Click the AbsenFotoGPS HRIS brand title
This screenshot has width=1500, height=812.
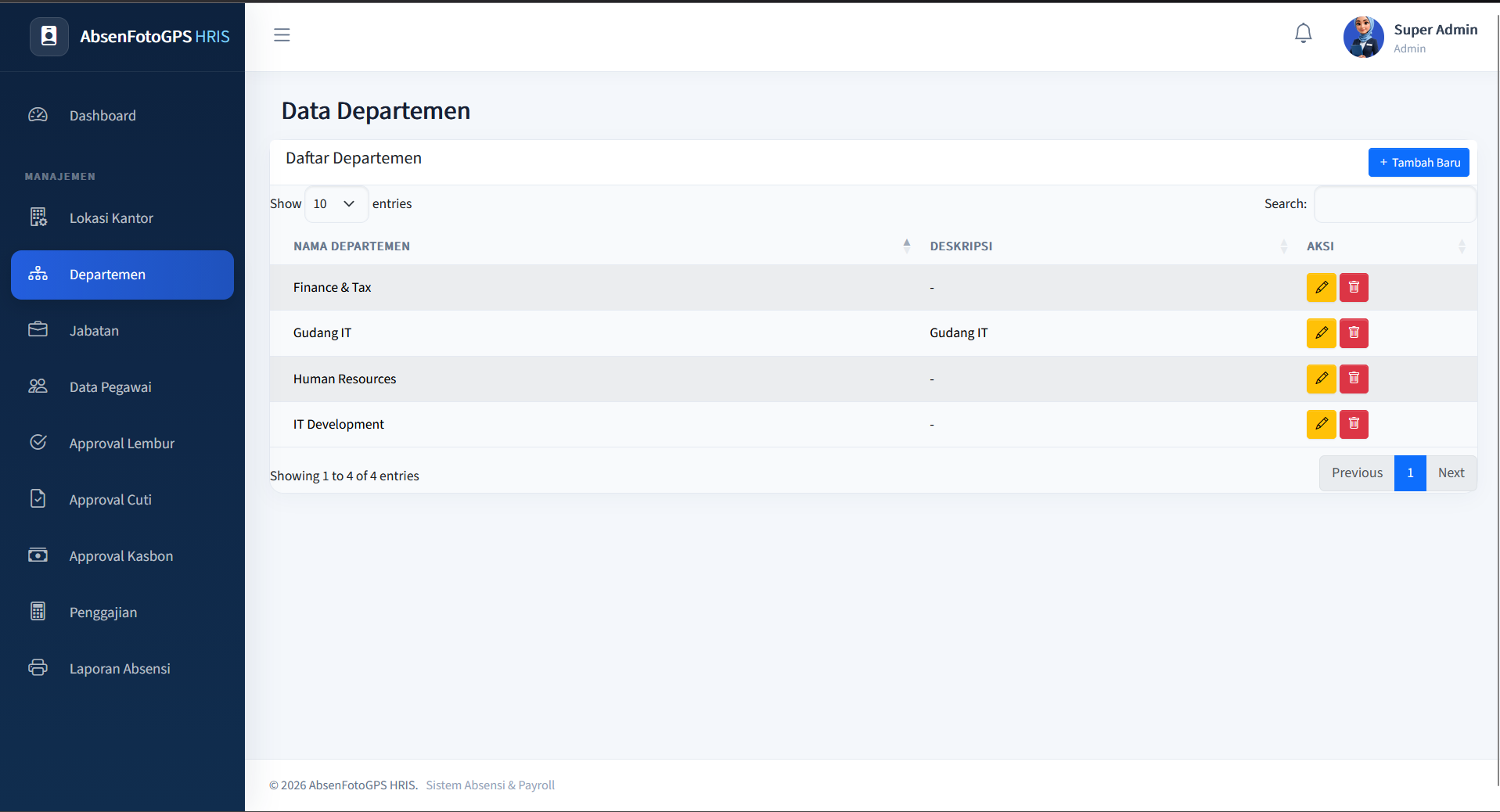coord(155,37)
